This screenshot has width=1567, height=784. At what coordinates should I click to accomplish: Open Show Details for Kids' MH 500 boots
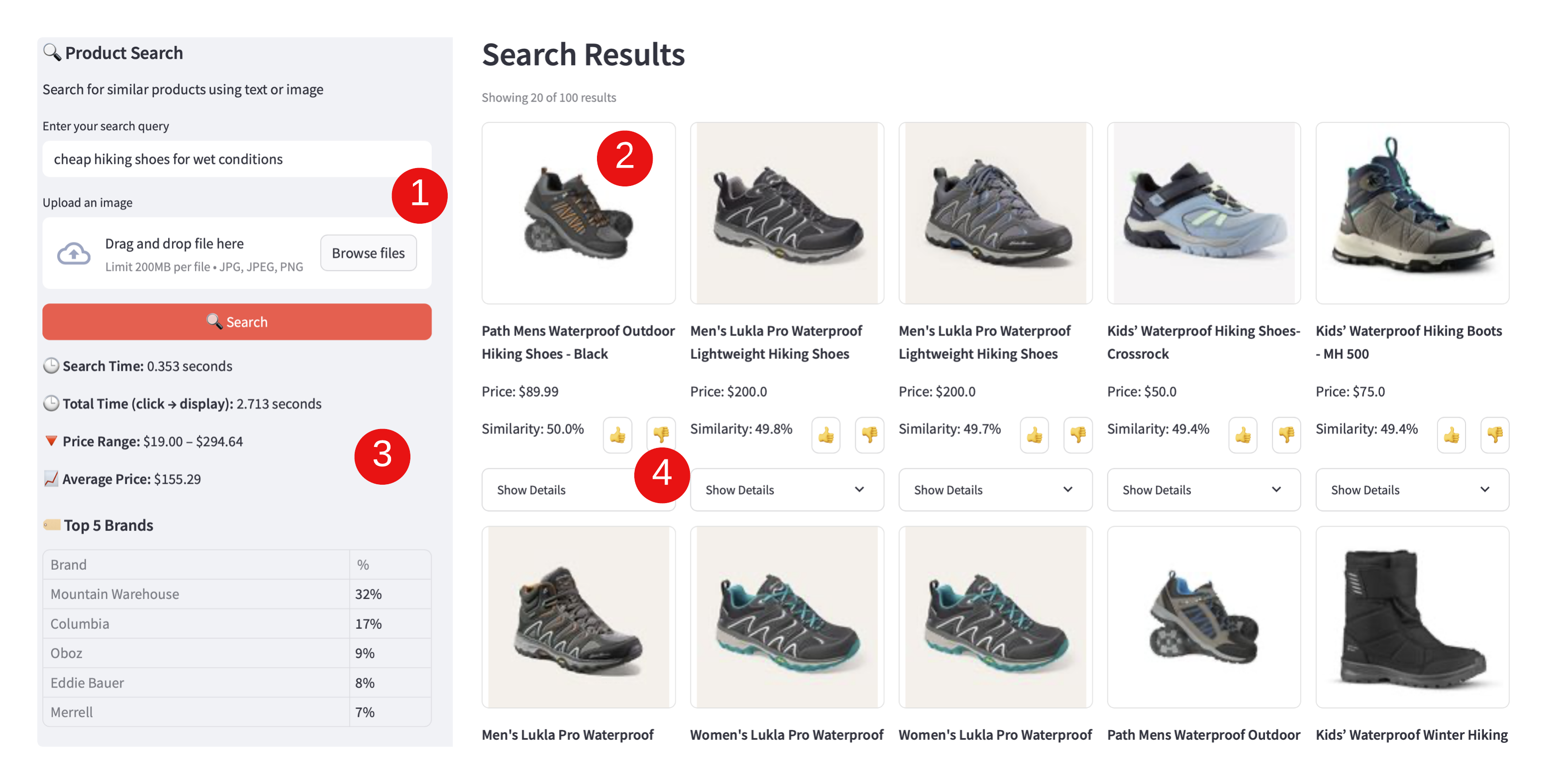(x=1412, y=489)
